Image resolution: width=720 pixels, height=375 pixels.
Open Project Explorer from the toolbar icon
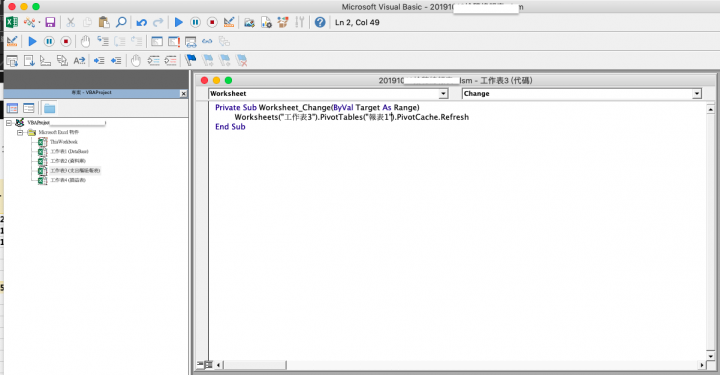click(249, 22)
